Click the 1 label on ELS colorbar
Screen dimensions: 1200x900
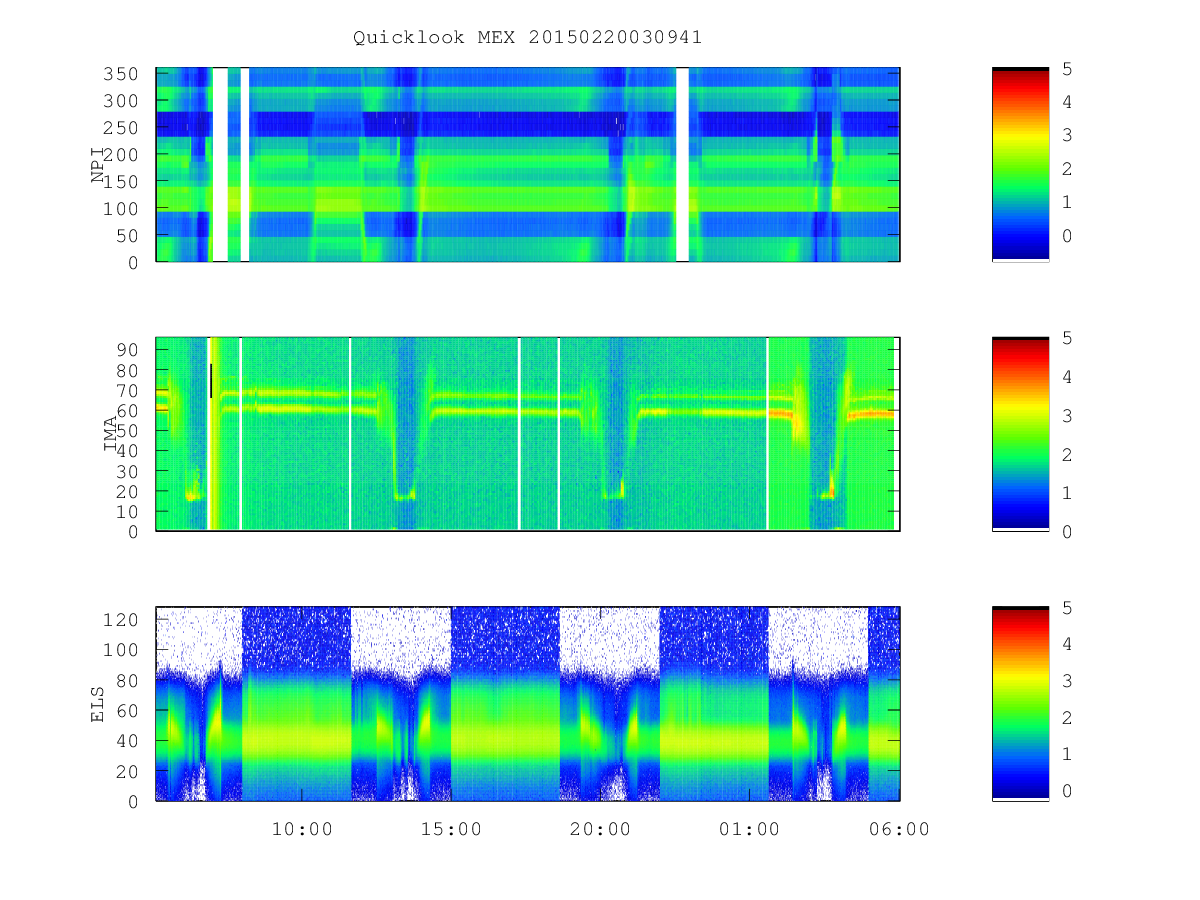pos(1068,754)
